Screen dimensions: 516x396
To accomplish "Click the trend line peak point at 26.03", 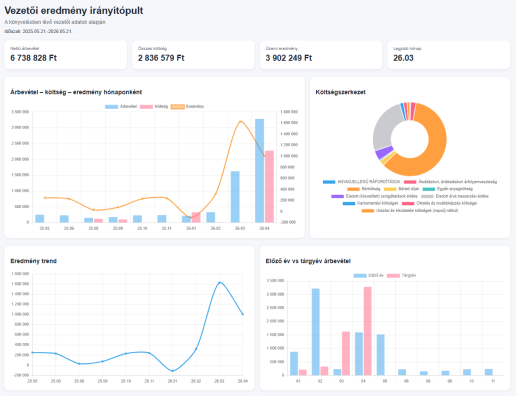I will [219, 283].
